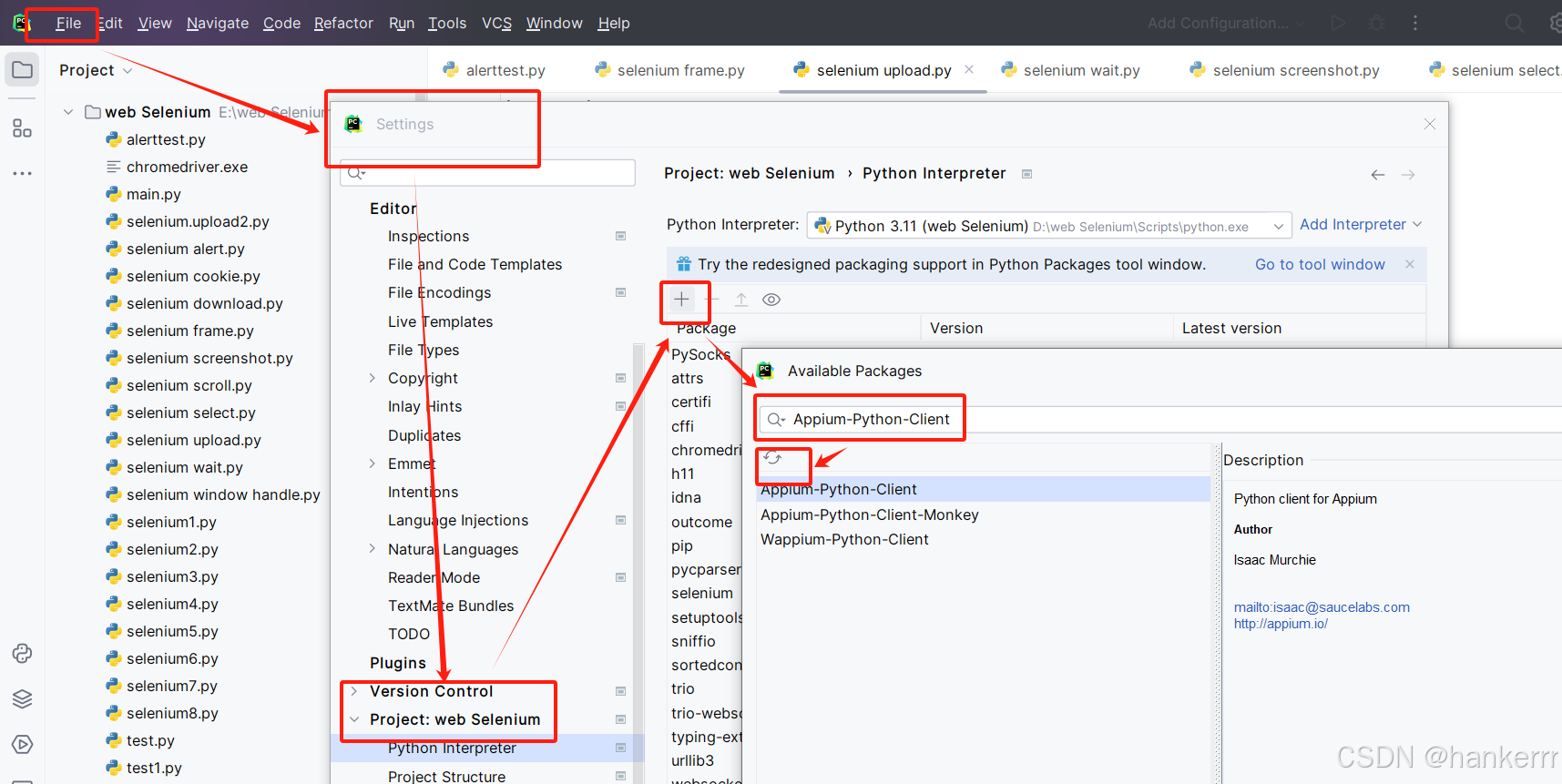
Task: Click the minus icon to uninstall package
Action: tap(712, 300)
